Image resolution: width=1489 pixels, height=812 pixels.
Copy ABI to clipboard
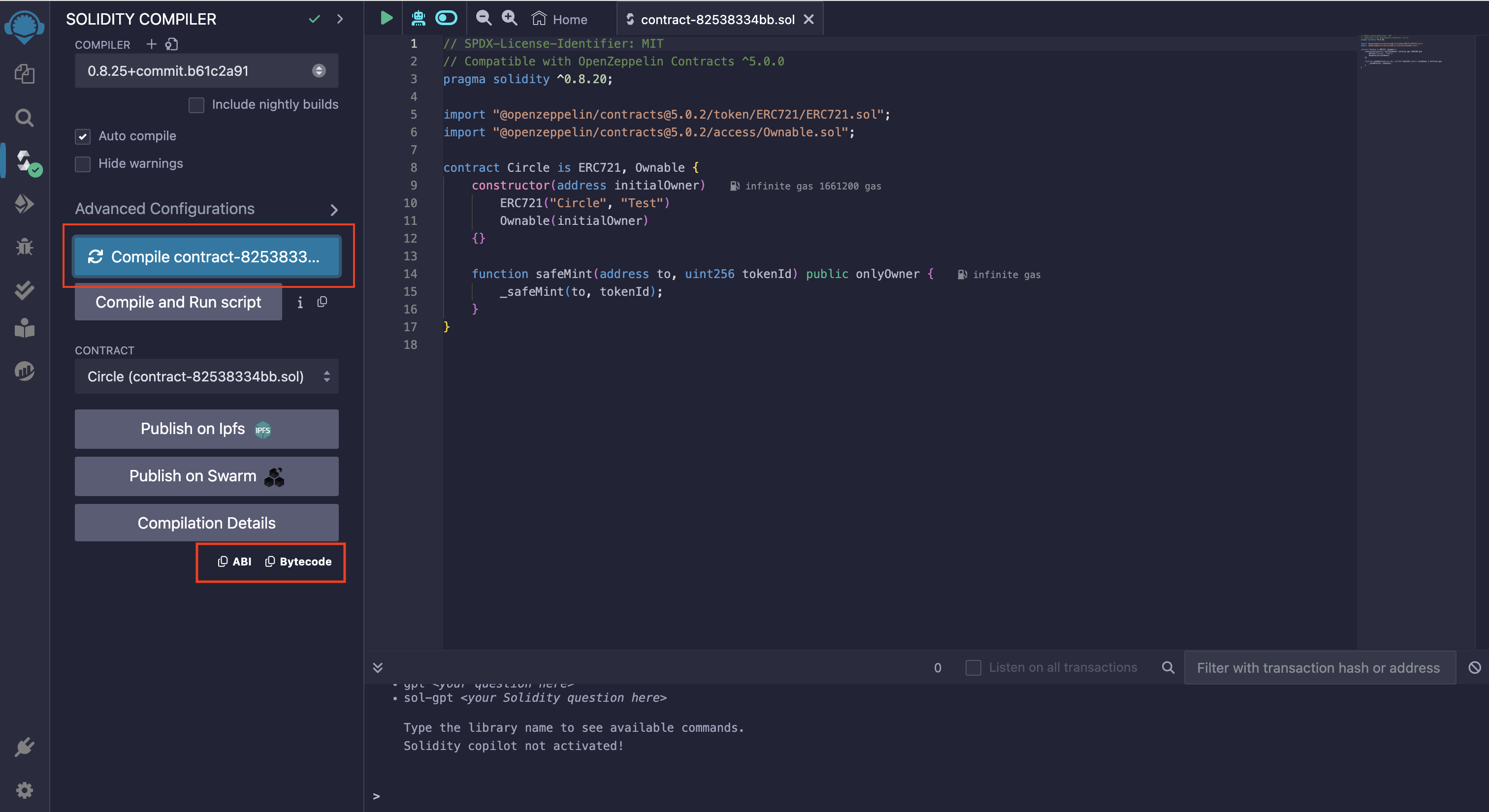tap(235, 562)
